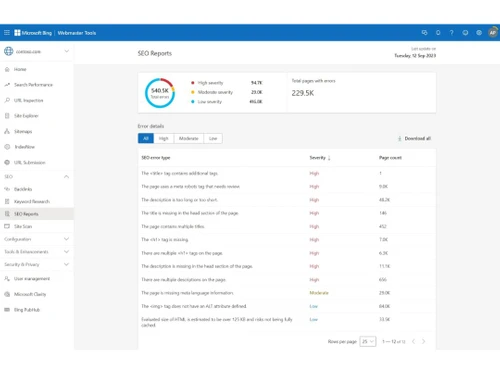The height and width of the screenshot is (375, 500).
Task: Click the URL Submission globe icon
Action: [7, 162]
